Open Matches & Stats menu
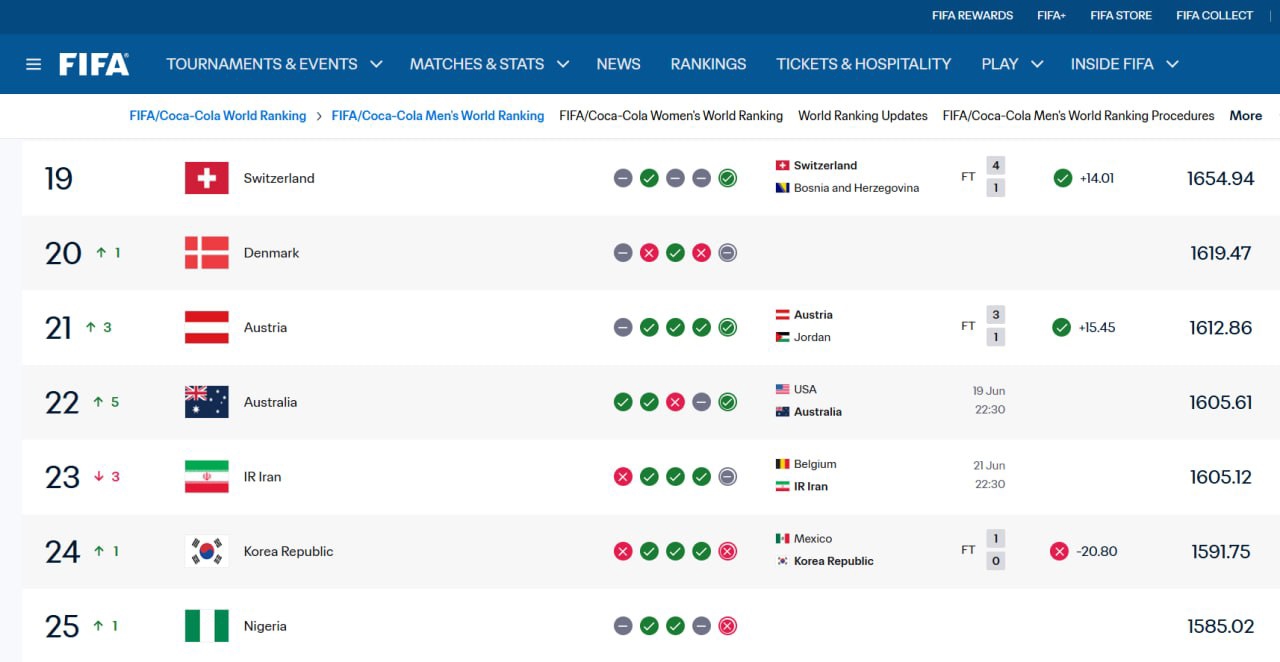 [477, 64]
